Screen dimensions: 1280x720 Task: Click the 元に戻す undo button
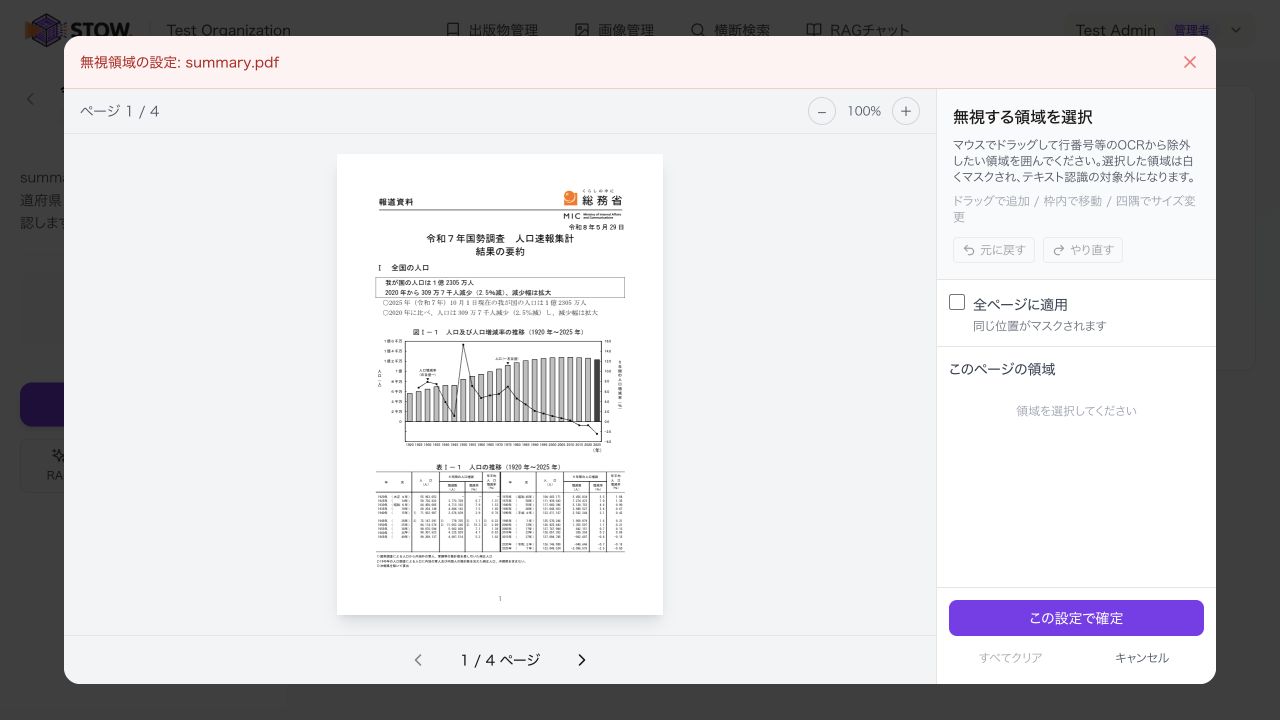(994, 250)
